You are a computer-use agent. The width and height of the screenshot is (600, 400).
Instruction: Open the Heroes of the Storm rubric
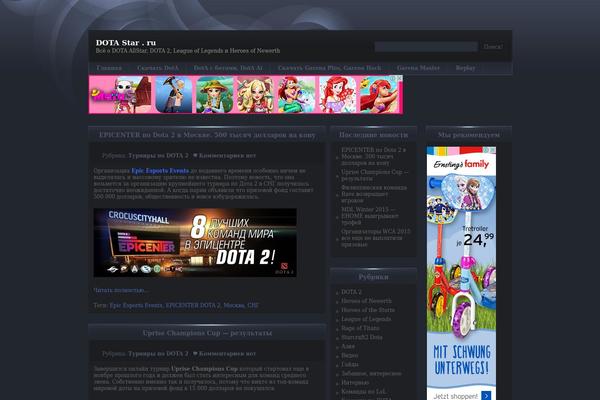coord(368,310)
